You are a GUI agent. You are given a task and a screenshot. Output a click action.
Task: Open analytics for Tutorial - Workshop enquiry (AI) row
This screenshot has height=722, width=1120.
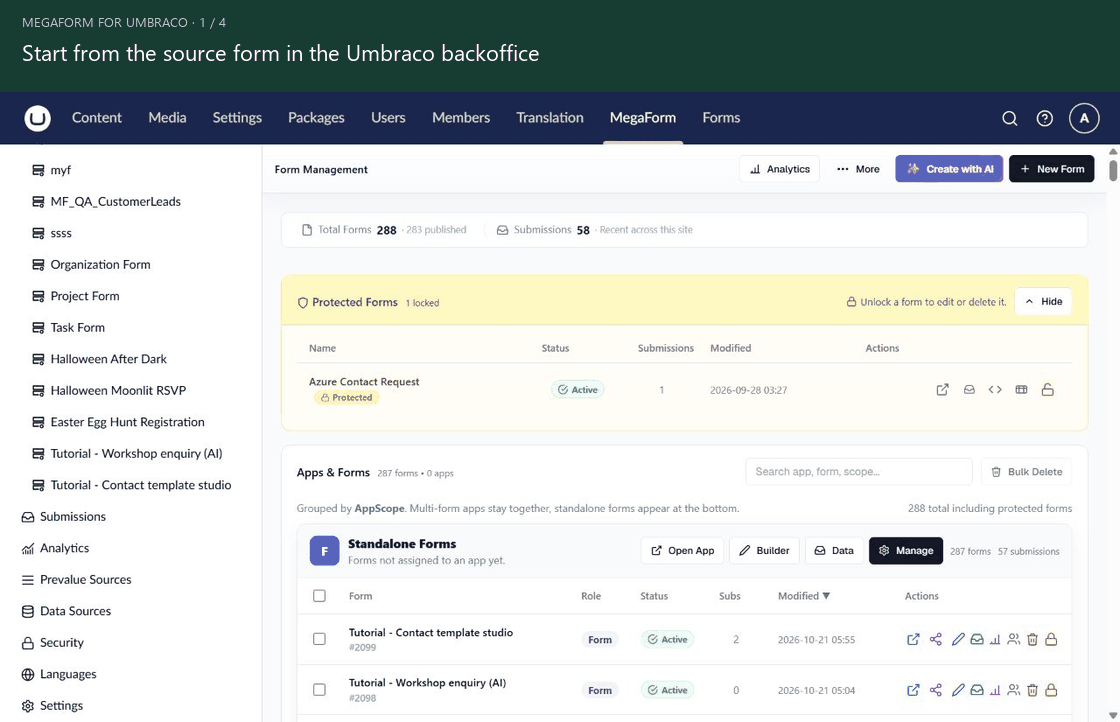(x=995, y=690)
